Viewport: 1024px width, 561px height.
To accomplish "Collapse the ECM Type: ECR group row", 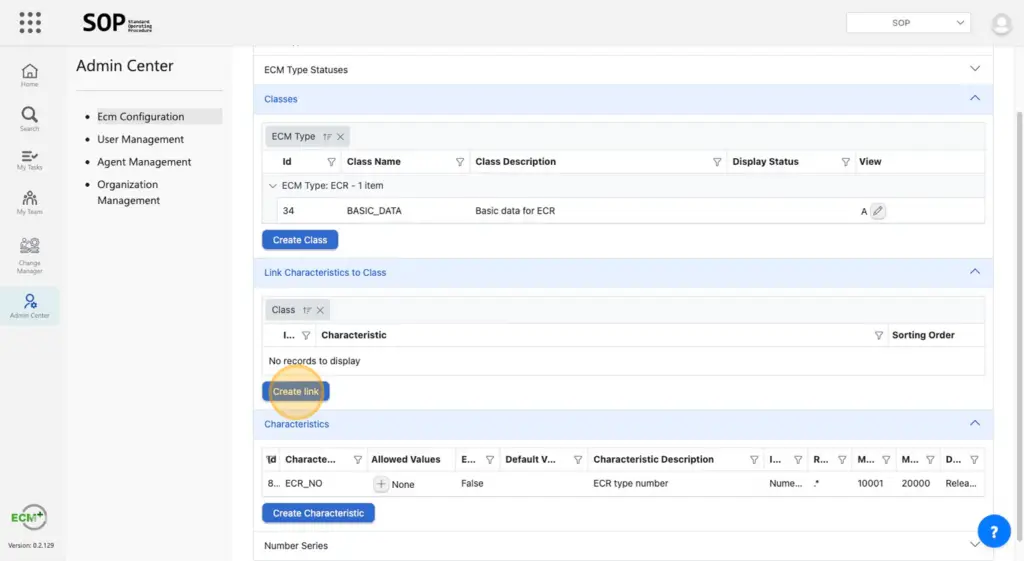I will click(x=273, y=186).
